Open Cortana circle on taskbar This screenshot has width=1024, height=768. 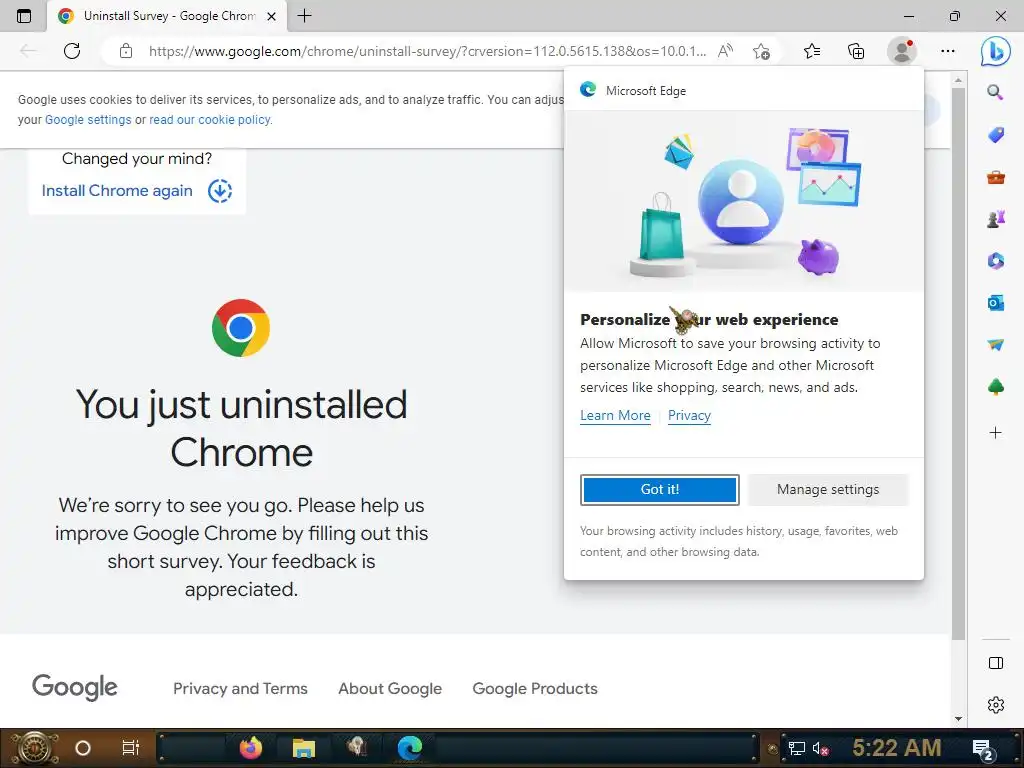83,748
